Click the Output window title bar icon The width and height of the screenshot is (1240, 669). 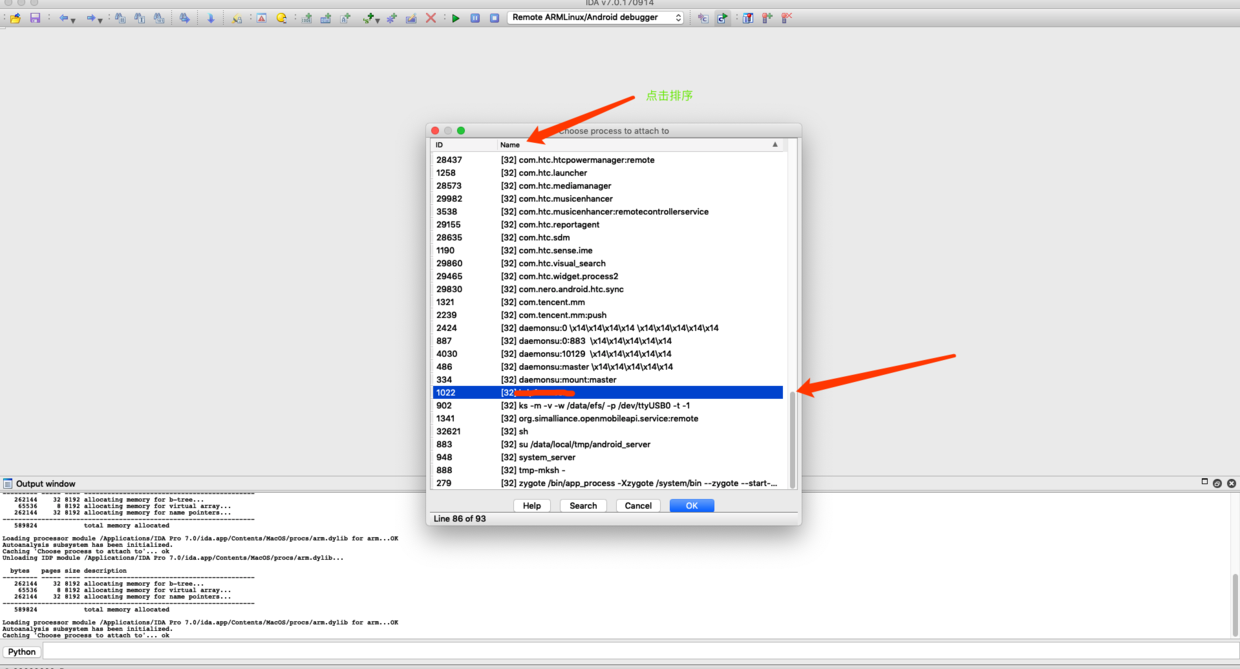tap(8, 484)
